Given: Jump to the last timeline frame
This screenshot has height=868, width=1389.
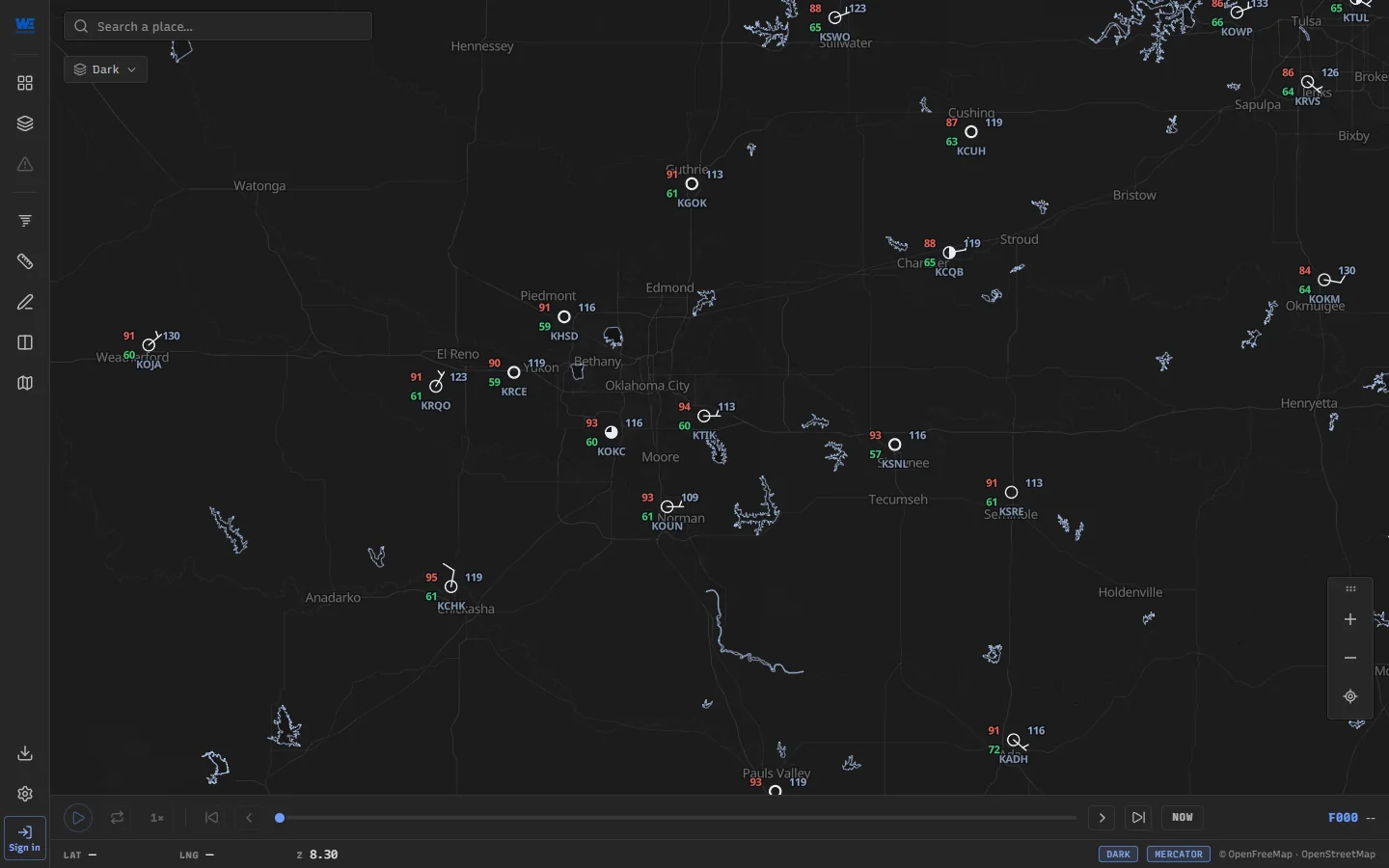Looking at the screenshot, I should point(1140,818).
